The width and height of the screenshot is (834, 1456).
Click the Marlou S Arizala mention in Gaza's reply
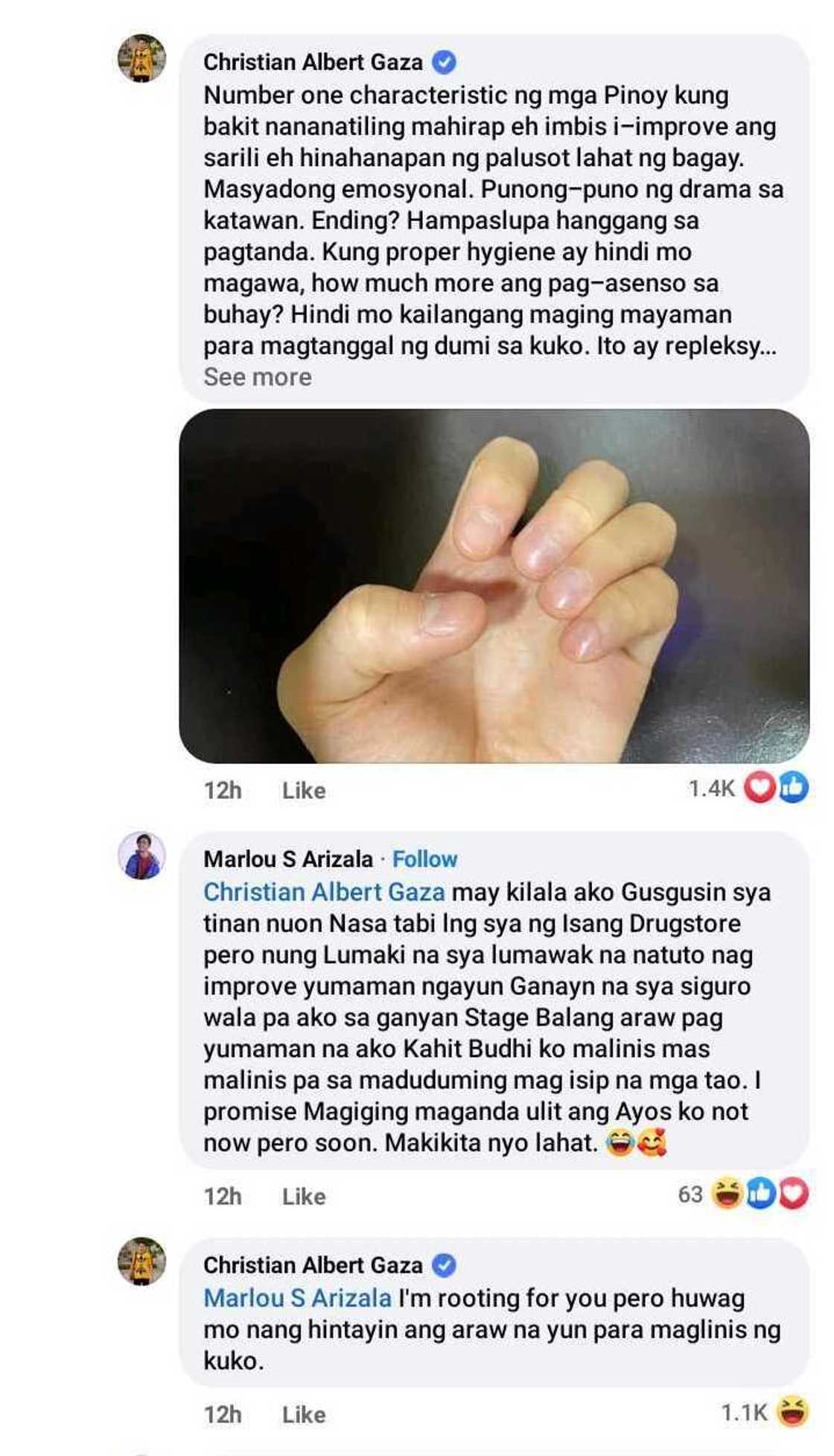[x=297, y=1298]
